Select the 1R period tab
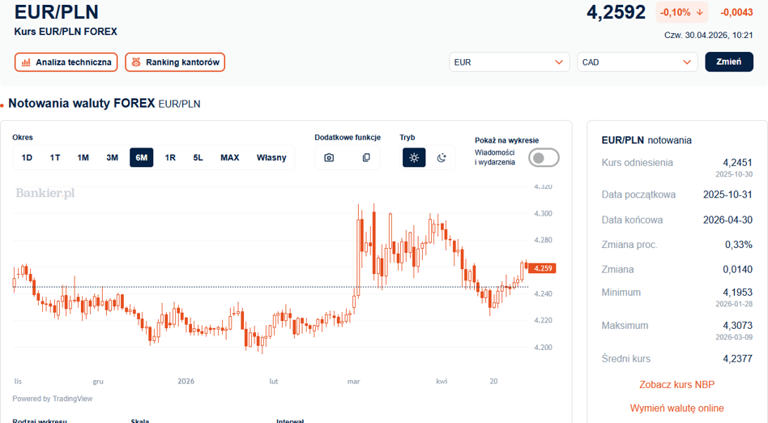 (170, 157)
